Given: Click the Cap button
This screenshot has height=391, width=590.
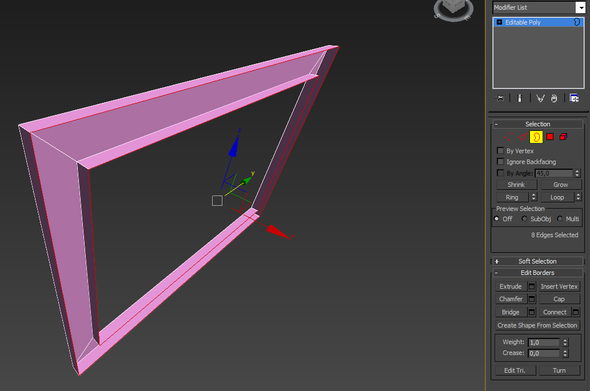Looking at the screenshot, I should [x=559, y=299].
